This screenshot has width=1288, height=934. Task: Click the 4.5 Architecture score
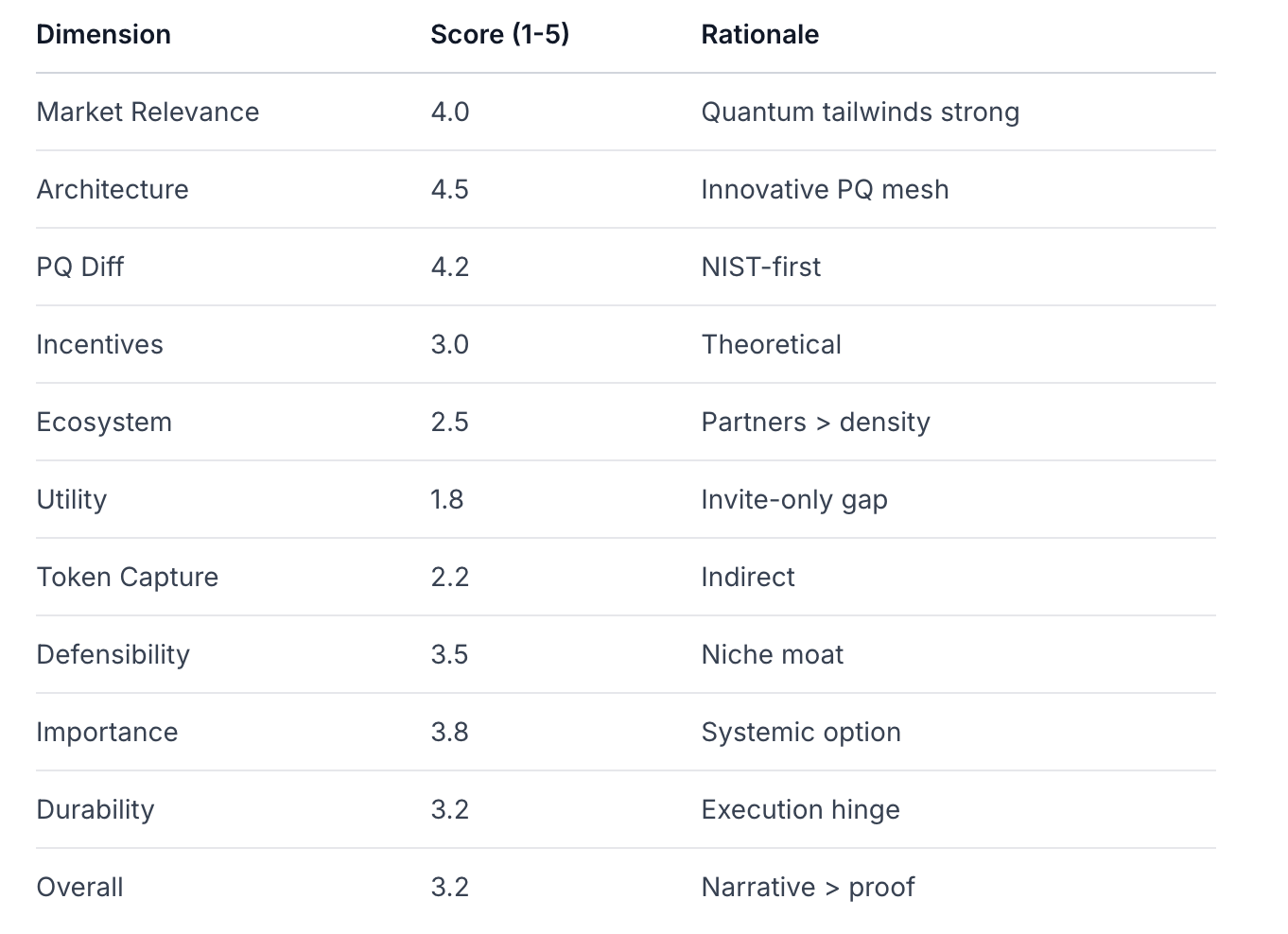coord(449,190)
